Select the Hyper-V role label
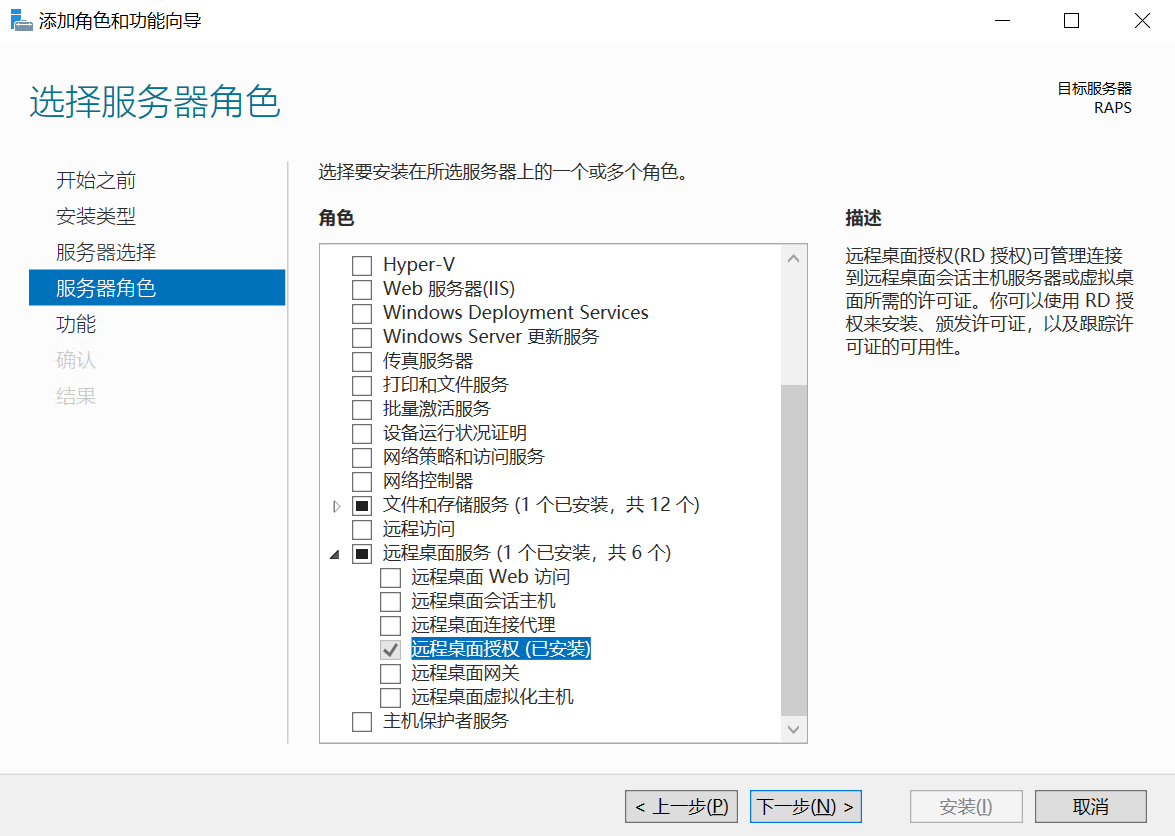 pos(418,264)
